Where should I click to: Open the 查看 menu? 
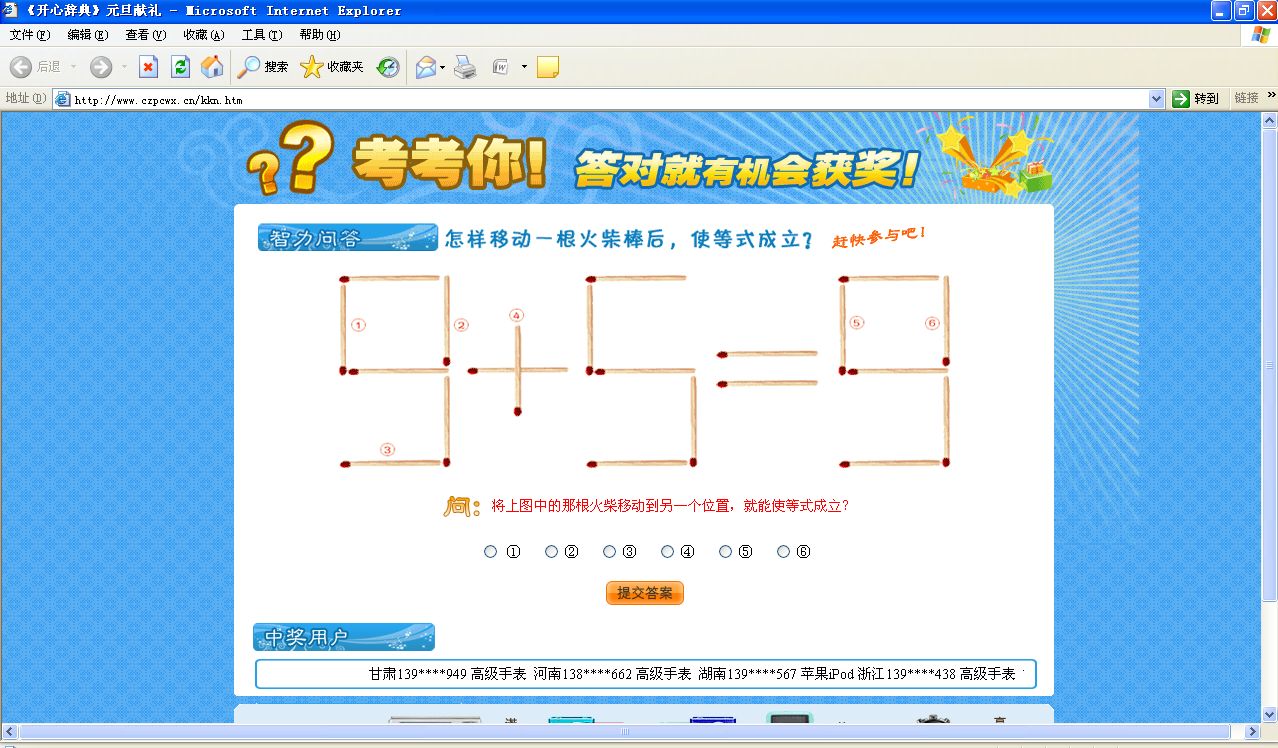(145, 34)
